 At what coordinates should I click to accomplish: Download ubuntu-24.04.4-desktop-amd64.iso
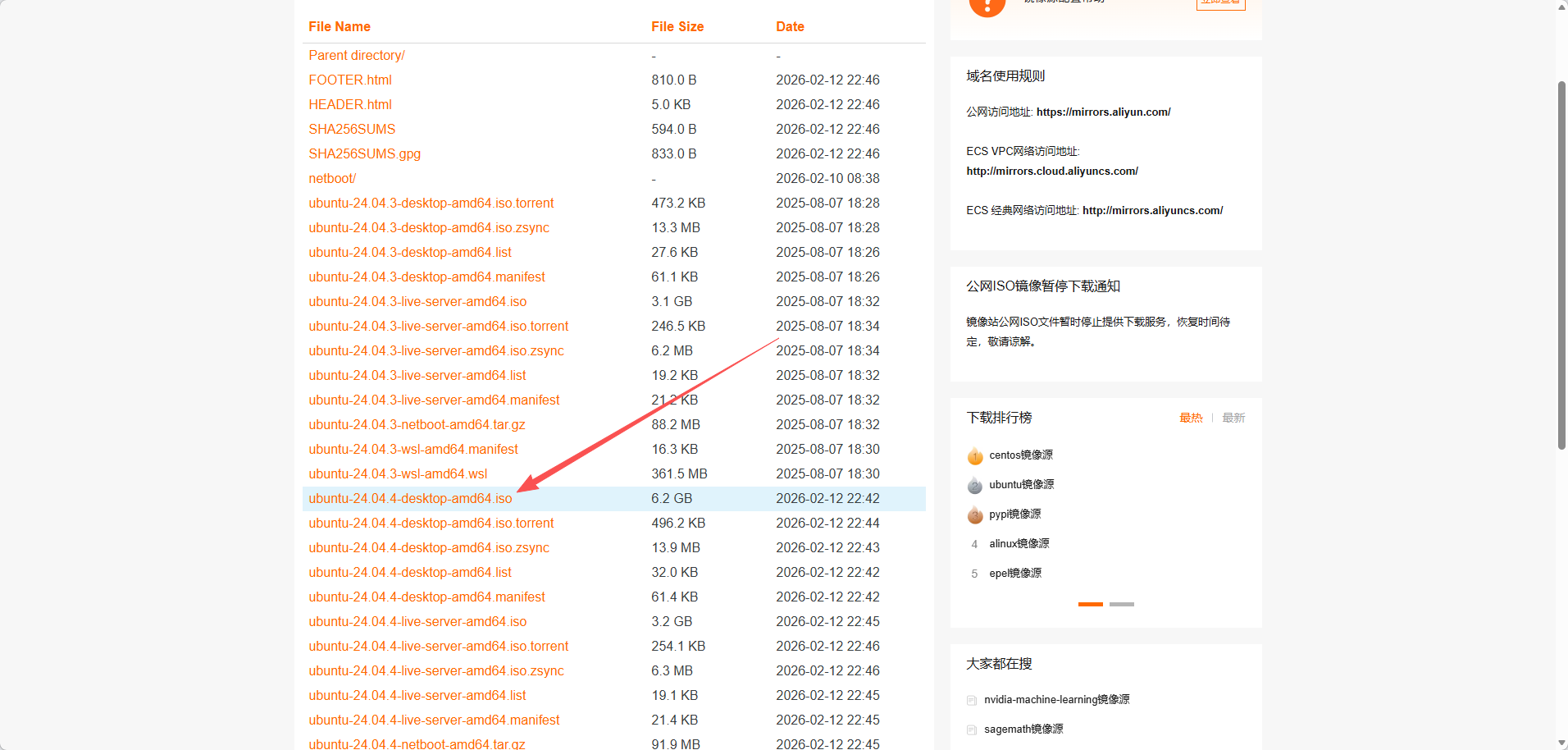[410, 498]
